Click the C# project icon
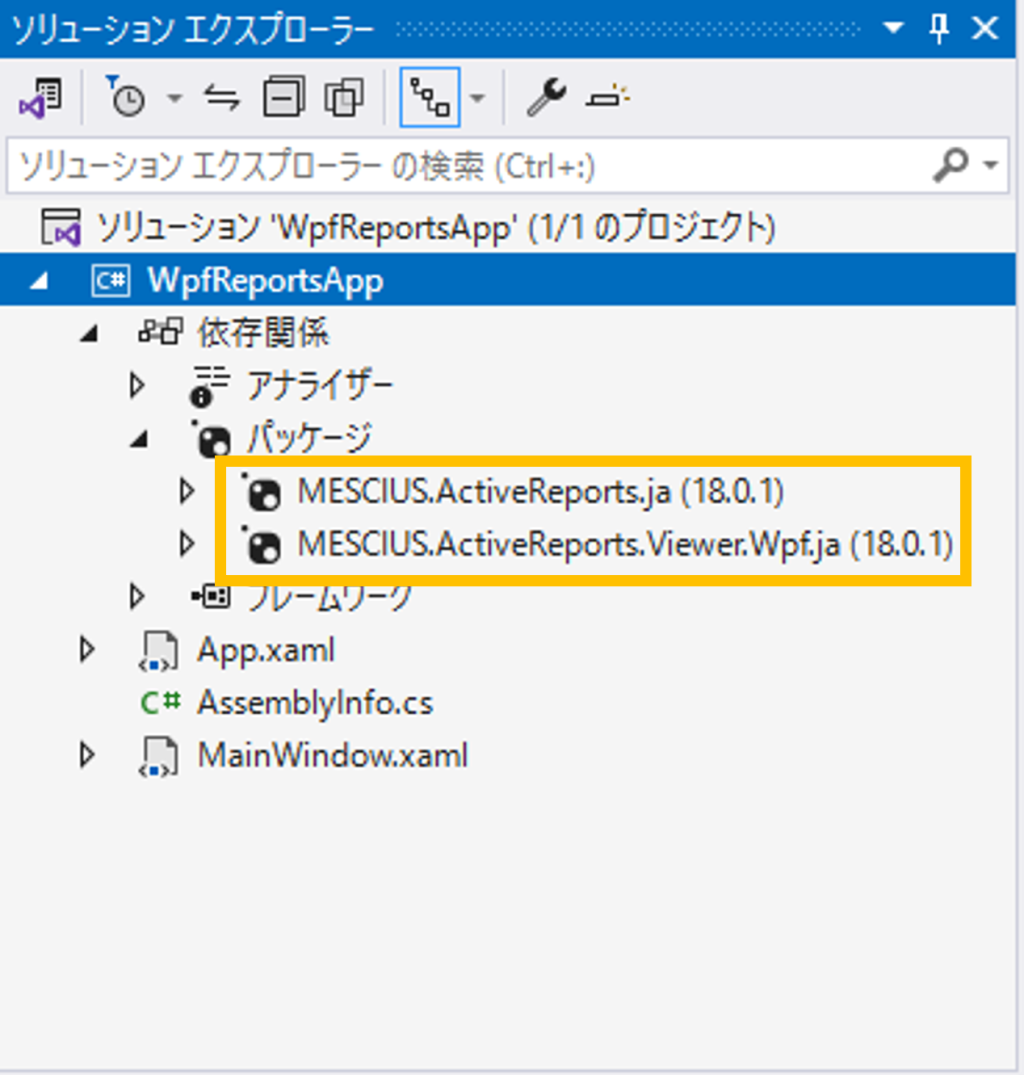 [x=111, y=280]
